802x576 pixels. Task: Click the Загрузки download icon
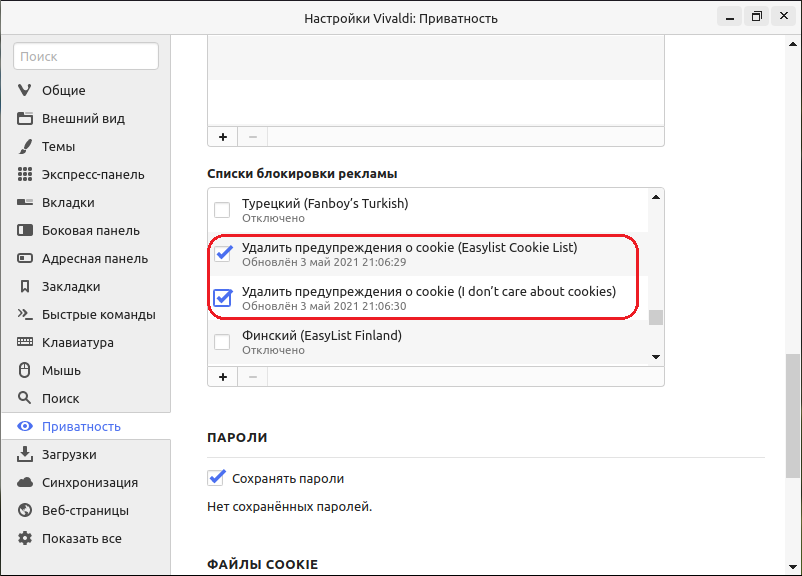coord(25,454)
